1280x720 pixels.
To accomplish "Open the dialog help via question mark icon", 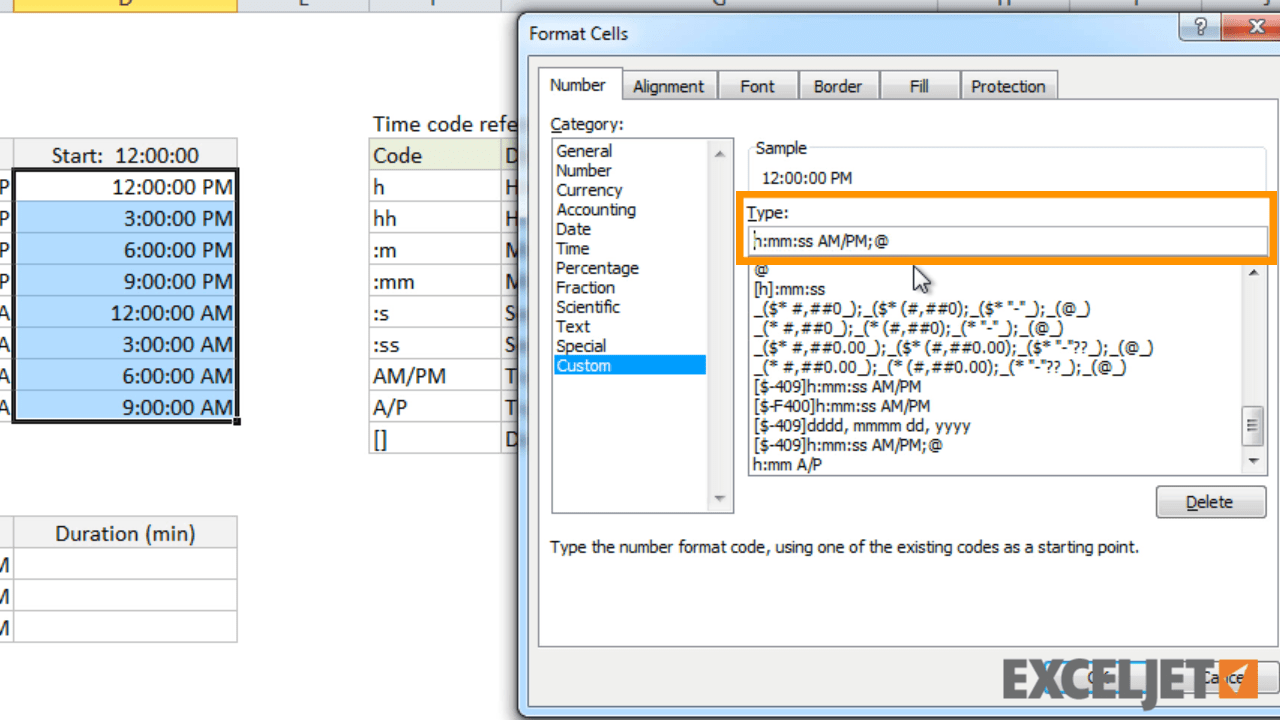I will click(x=1199, y=27).
